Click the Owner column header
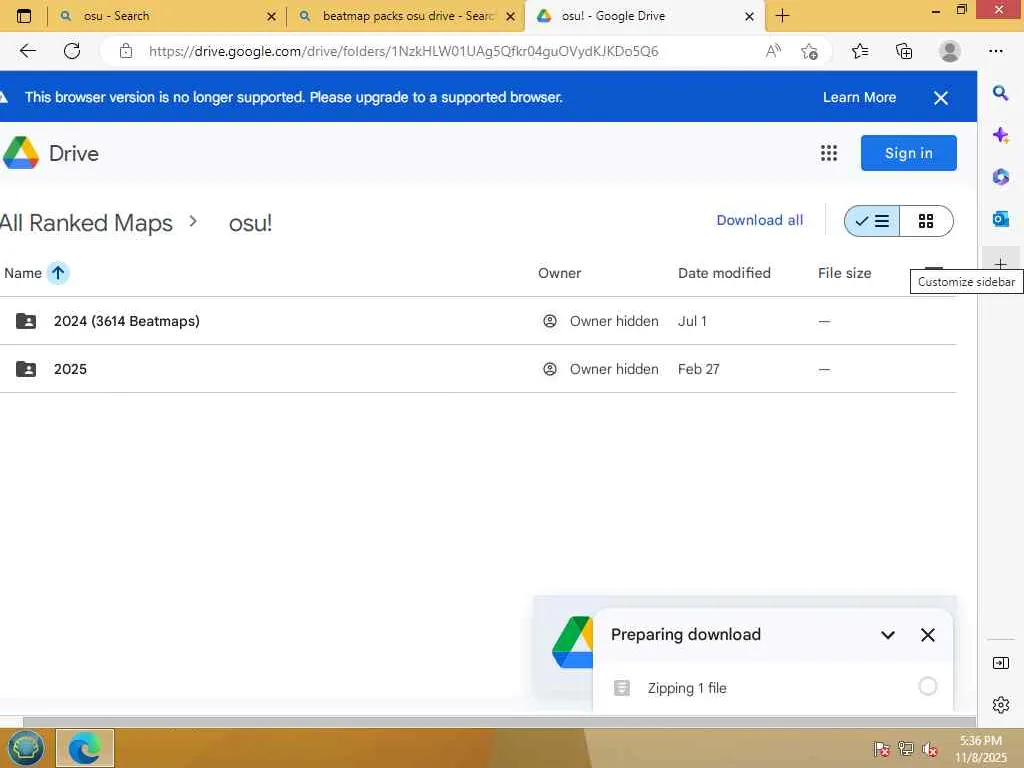Screen dimensions: 1024x768 (x=559, y=273)
